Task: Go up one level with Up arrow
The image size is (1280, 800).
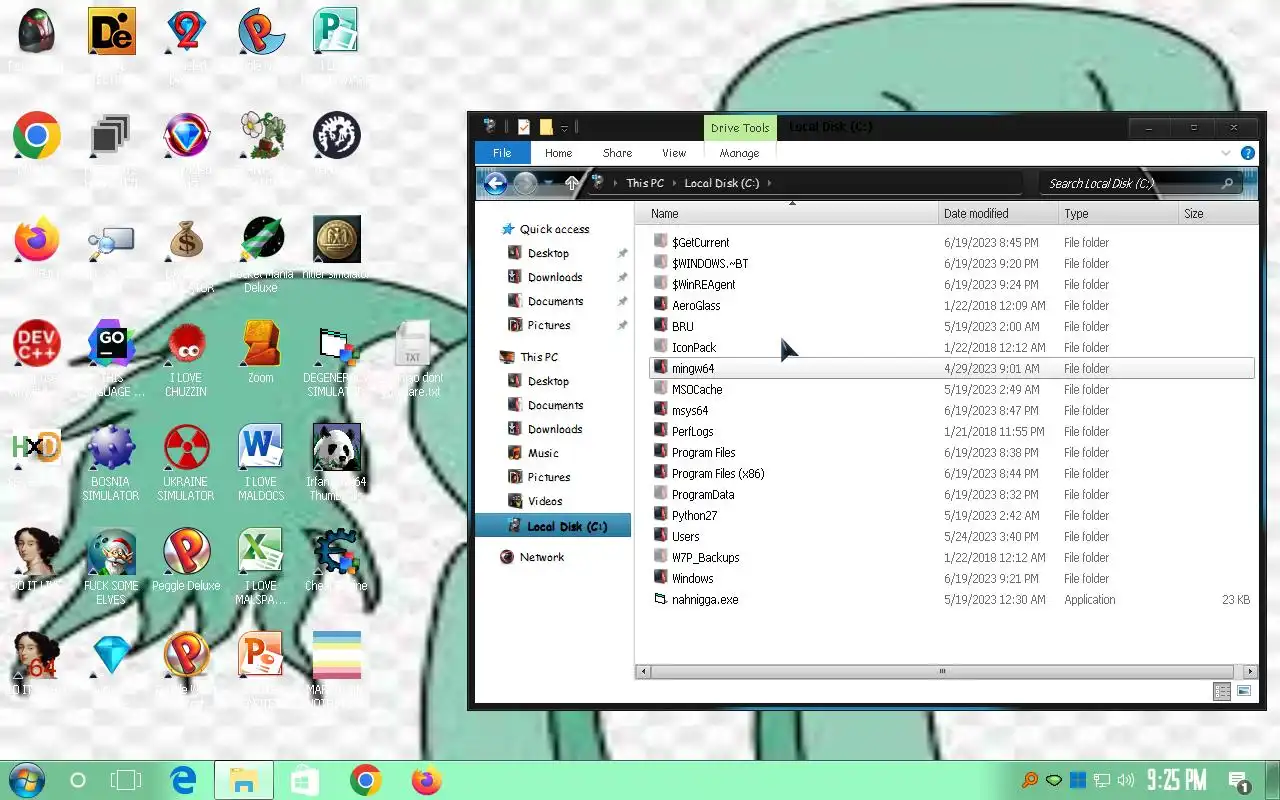Action: [x=572, y=183]
